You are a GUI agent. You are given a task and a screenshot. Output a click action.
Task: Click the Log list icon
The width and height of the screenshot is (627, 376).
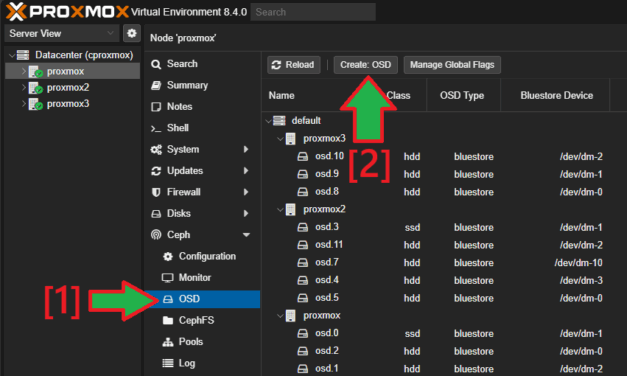tap(168, 363)
